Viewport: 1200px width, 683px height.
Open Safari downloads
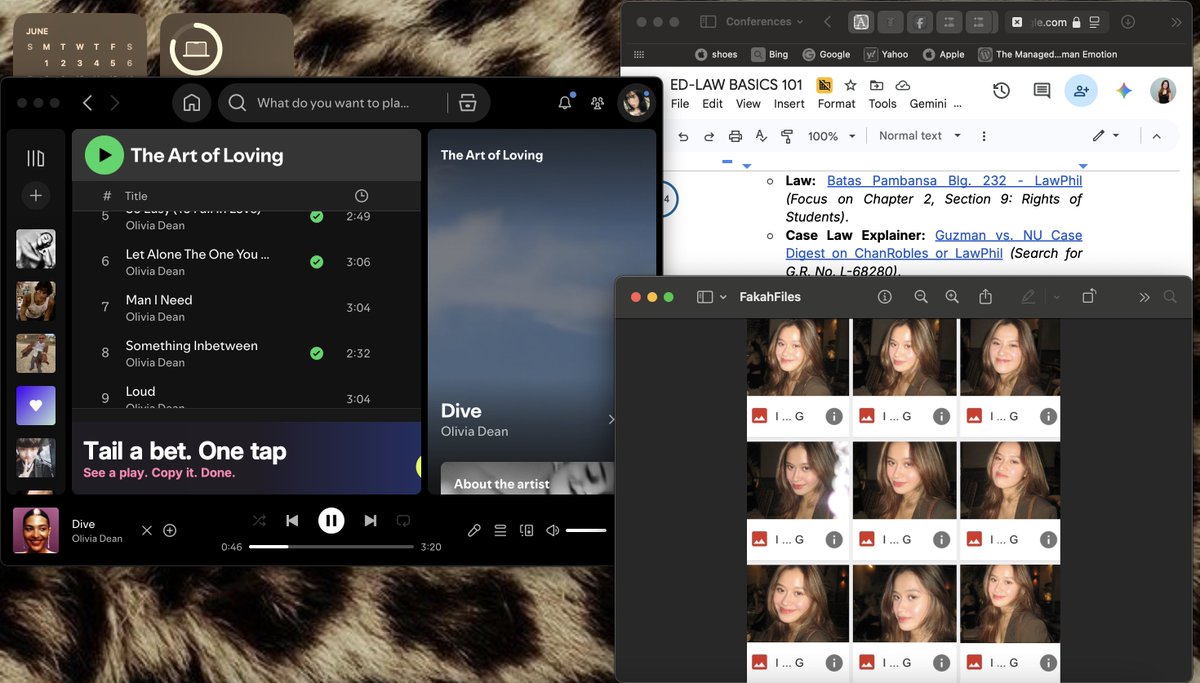[x=1128, y=22]
